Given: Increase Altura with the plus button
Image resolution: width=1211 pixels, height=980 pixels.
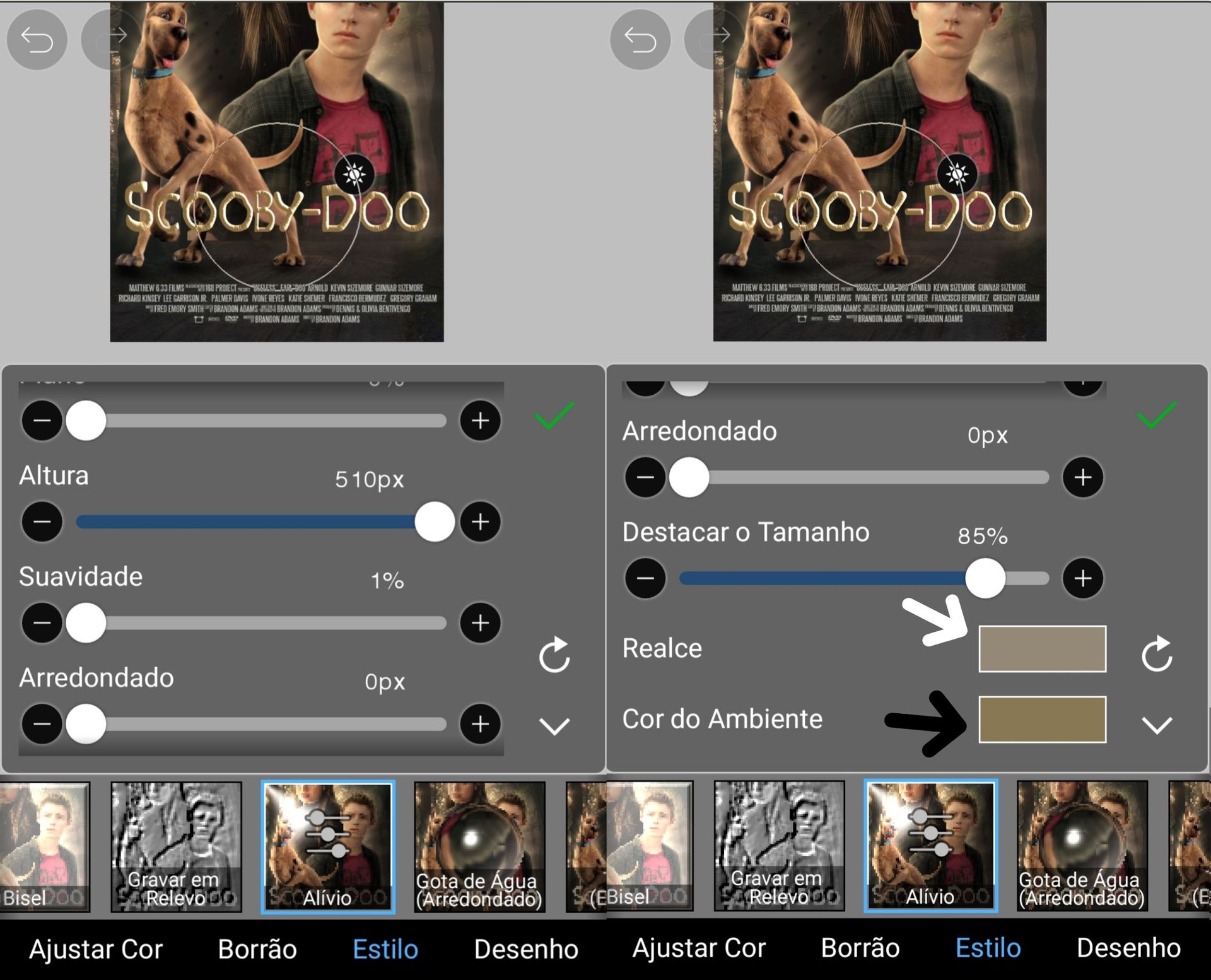Looking at the screenshot, I should tap(480, 522).
